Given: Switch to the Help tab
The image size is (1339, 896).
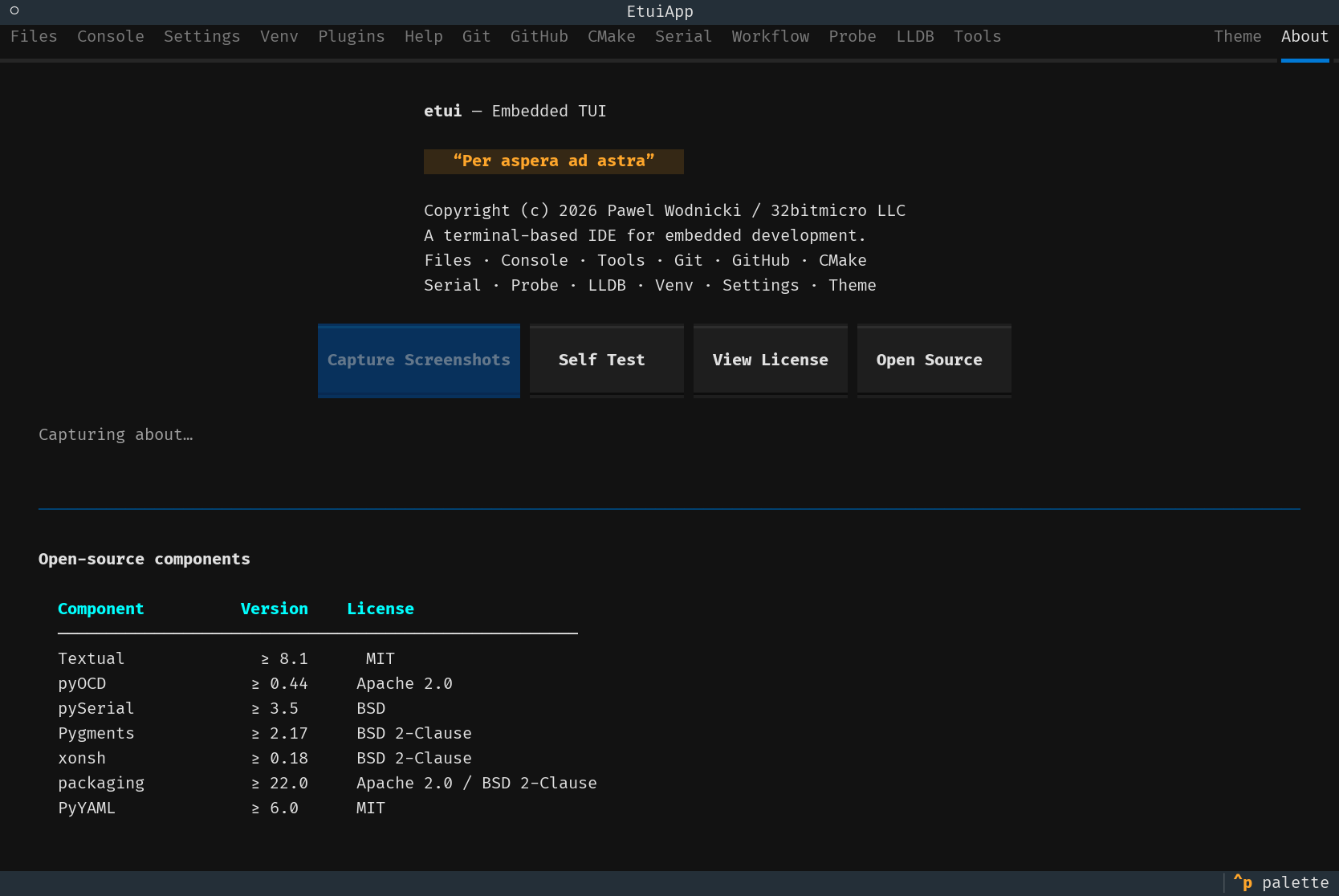Looking at the screenshot, I should pos(424,37).
